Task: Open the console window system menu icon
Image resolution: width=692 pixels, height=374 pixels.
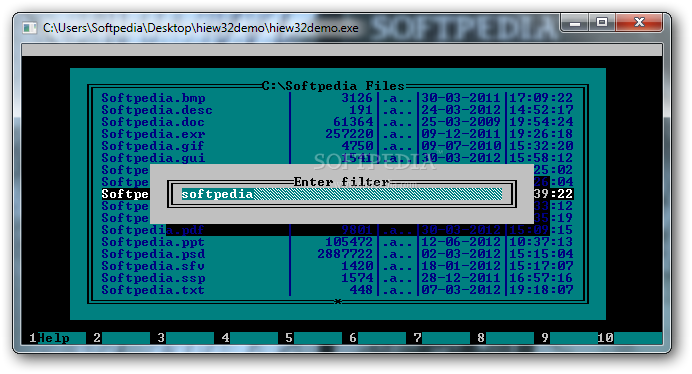Action: (30, 28)
